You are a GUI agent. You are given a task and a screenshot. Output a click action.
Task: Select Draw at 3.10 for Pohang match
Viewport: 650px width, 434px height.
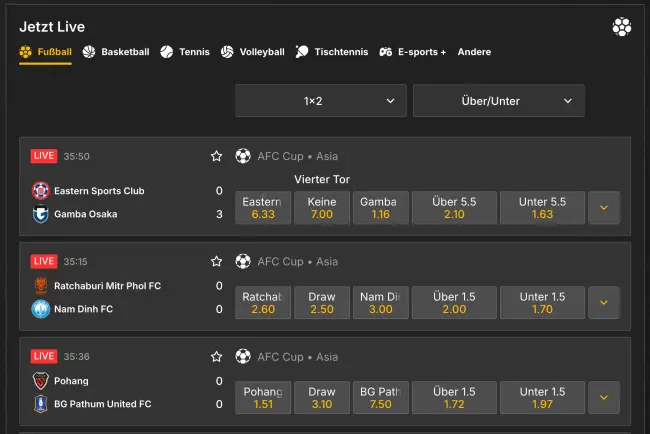[x=321, y=398]
